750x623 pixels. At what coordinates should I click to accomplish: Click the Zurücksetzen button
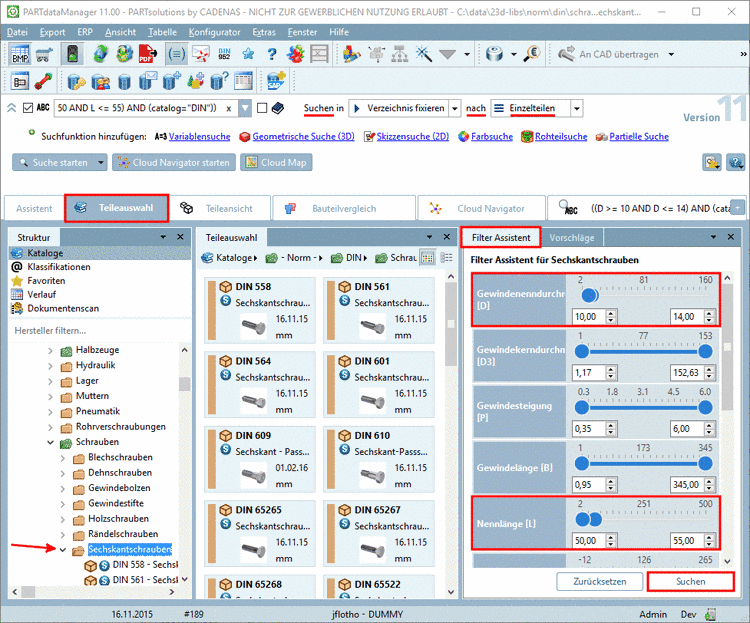[x=599, y=581]
